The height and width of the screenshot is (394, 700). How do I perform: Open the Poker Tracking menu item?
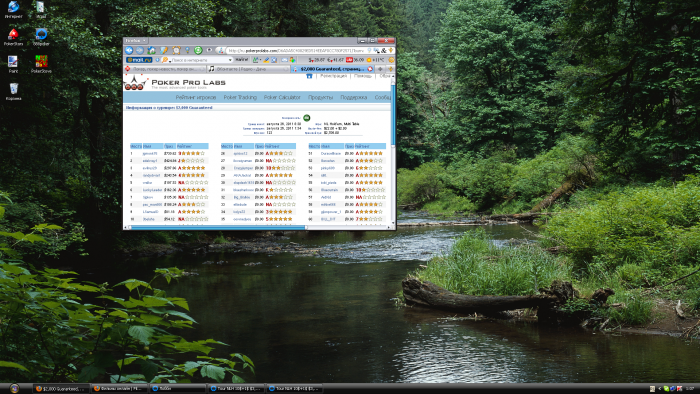240,97
